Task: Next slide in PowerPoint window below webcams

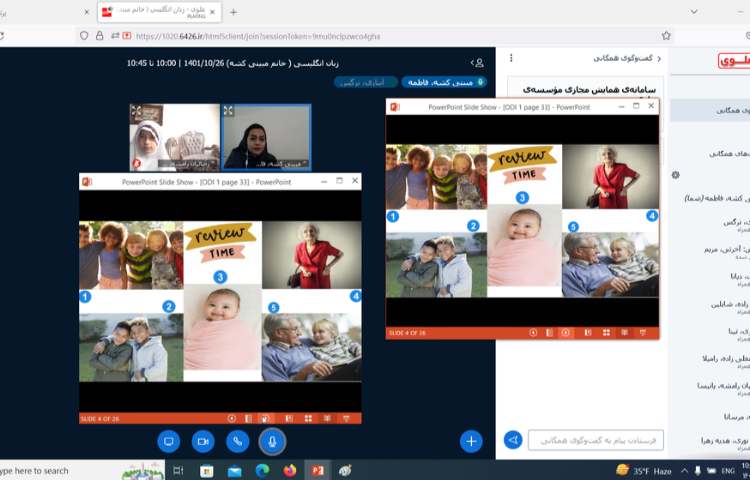Action: pos(265,418)
